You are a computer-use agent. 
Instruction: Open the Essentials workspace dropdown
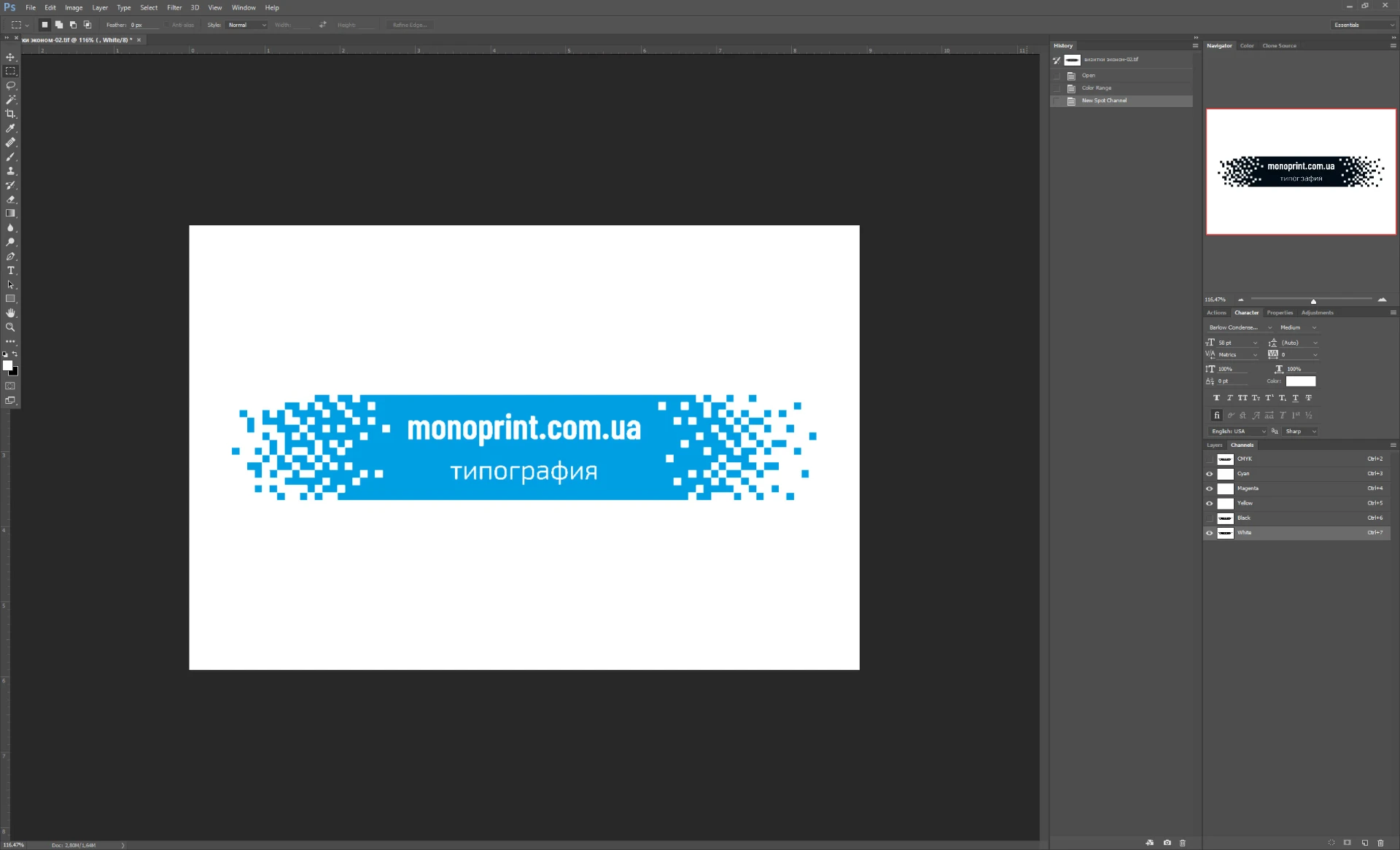(1364, 25)
